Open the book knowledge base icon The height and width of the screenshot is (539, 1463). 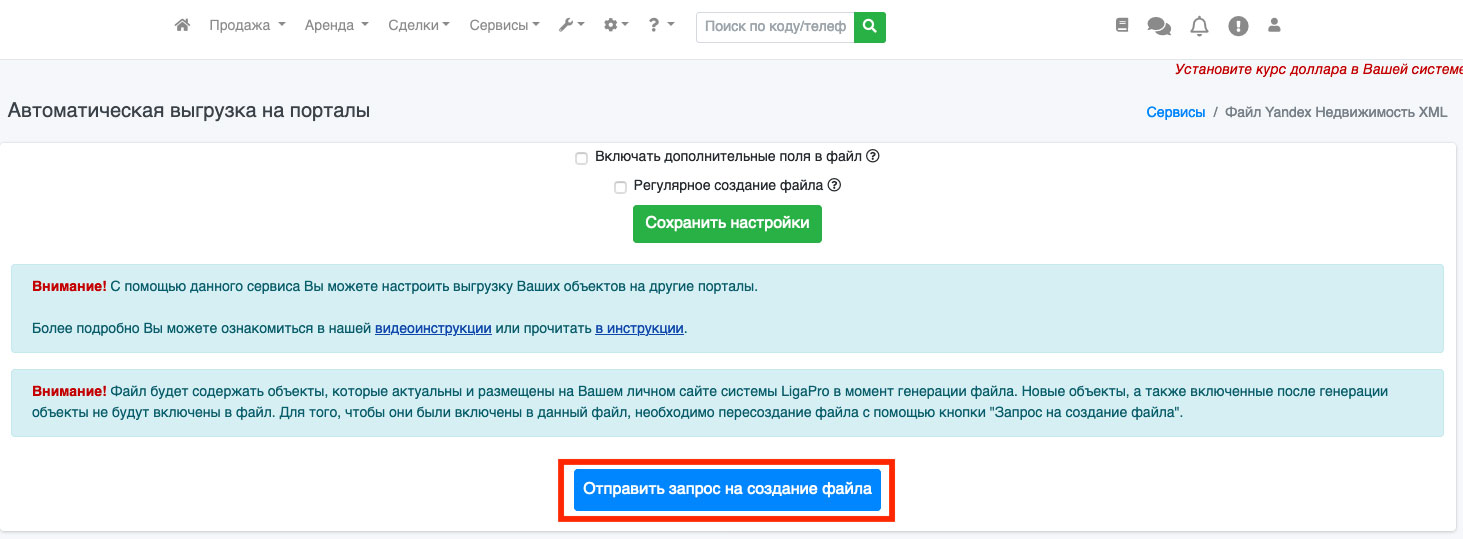[x=1121, y=26]
